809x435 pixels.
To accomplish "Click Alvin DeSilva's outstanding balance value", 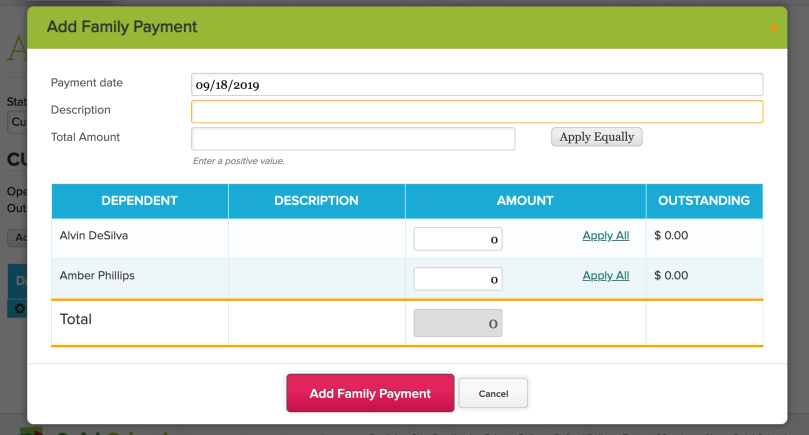I will coord(671,236).
